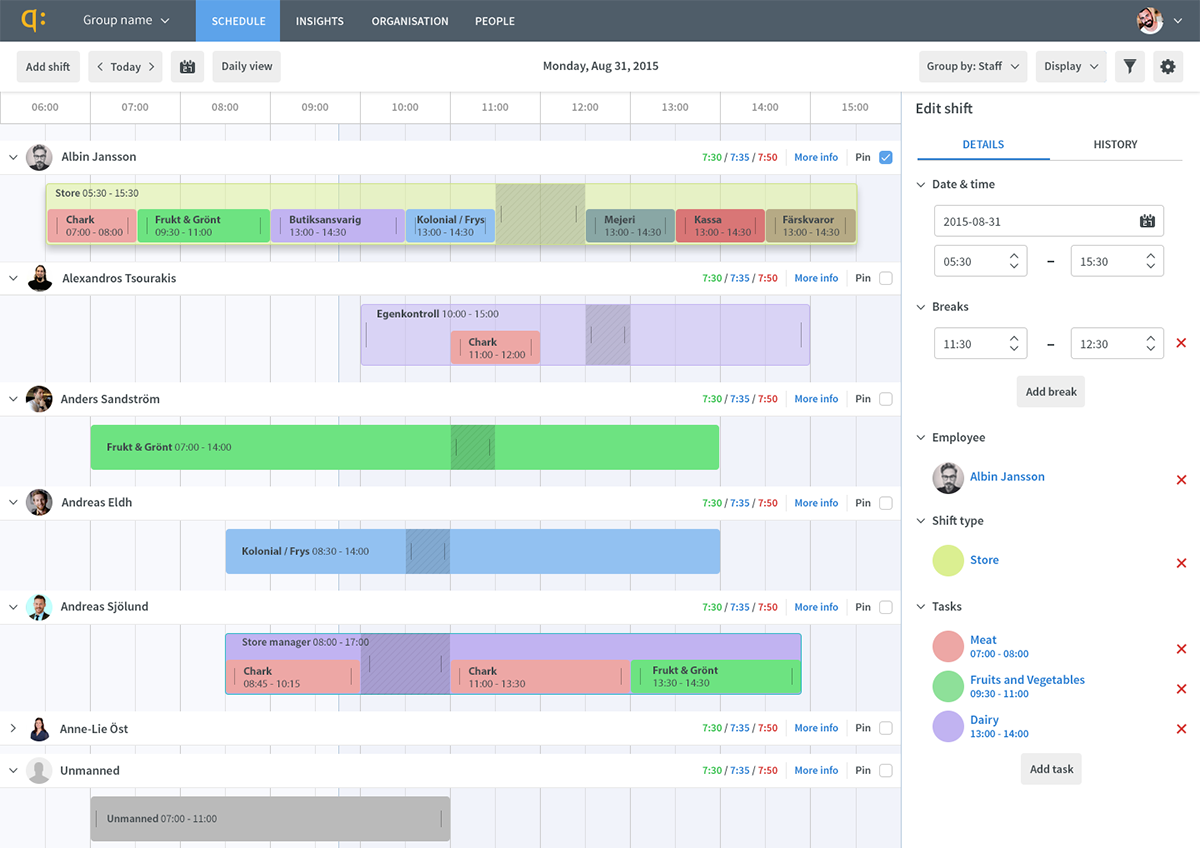
Task: Pin Anders Sandström row
Action: point(886,399)
